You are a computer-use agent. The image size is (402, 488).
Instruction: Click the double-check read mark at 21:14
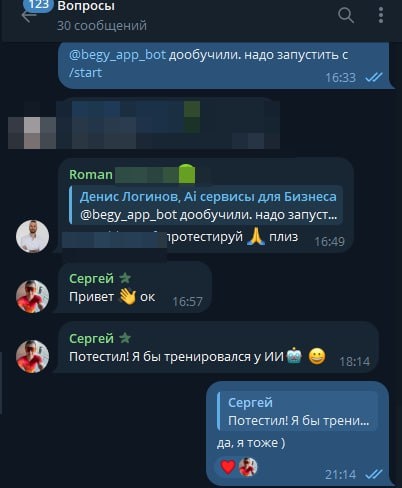374,474
